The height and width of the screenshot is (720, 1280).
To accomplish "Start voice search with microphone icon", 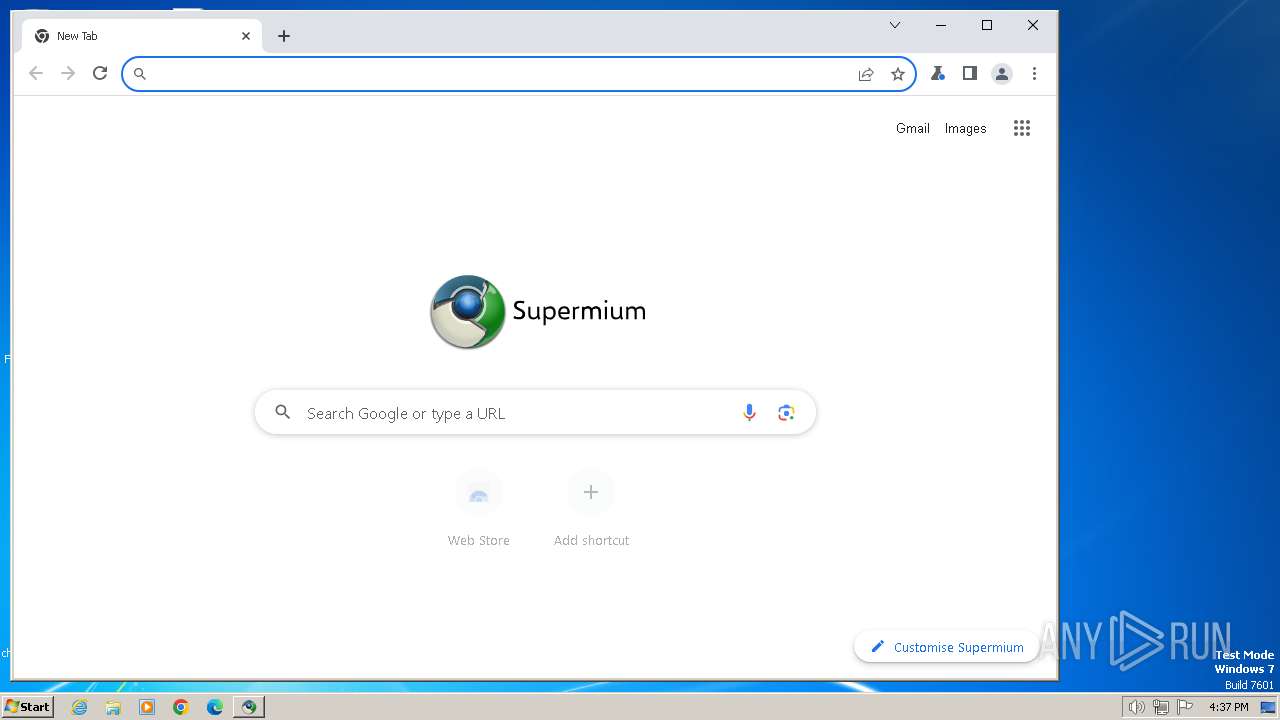I will 749,413.
